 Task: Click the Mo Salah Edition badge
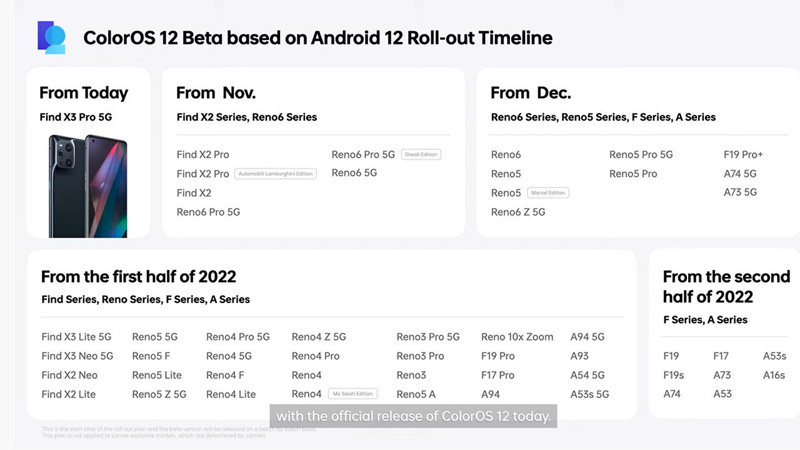click(x=353, y=394)
